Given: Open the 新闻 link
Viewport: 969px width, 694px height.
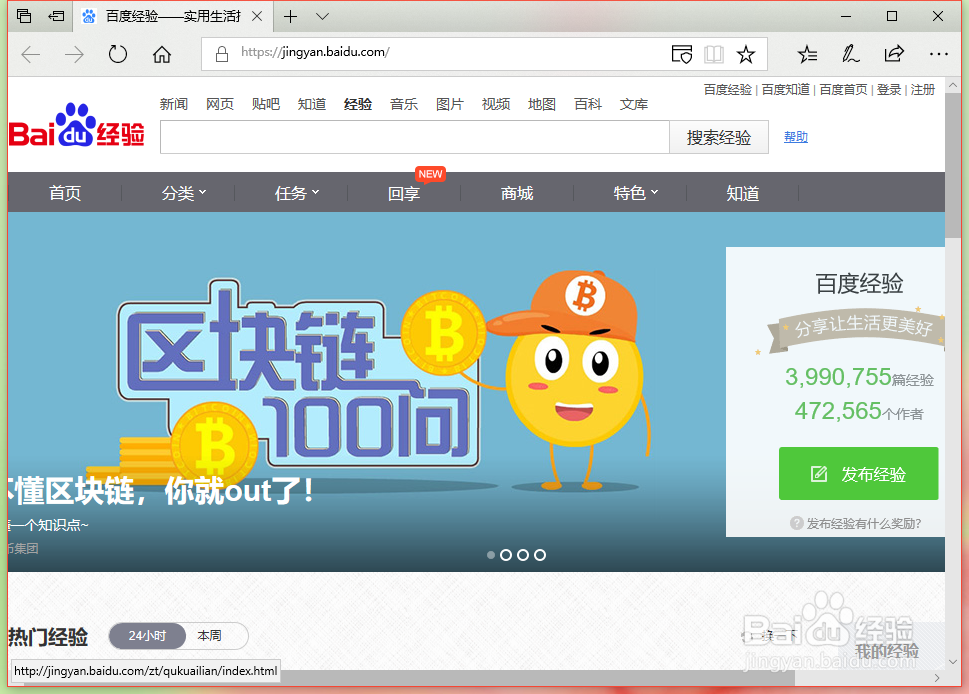Looking at the screenshot, I should click(174, 104).
